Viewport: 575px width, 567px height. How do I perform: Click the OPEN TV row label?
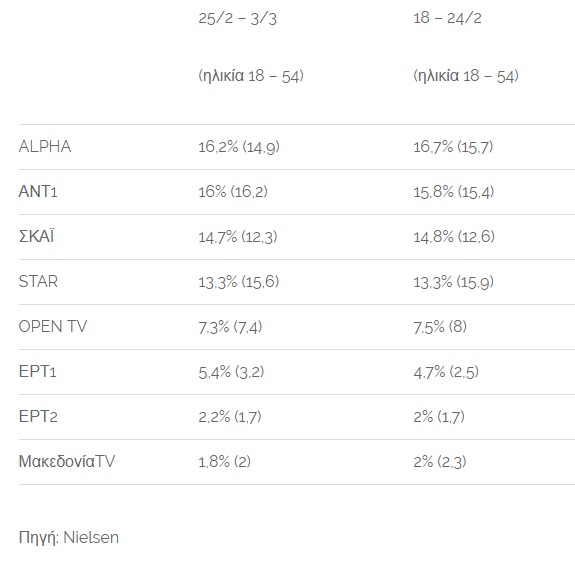[53, 326]
